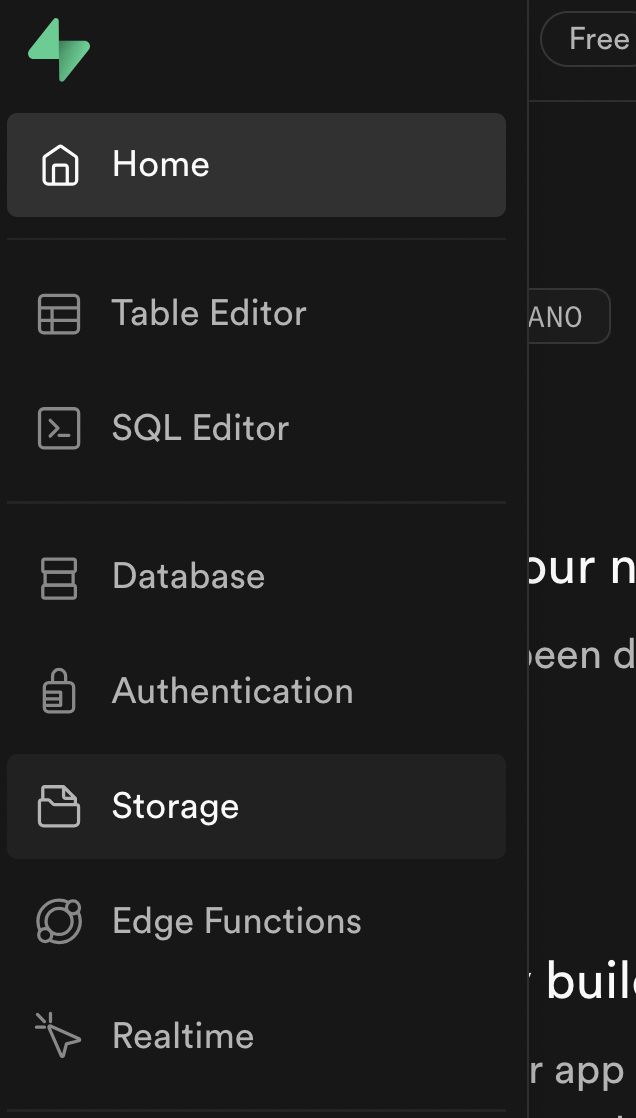Open the Realtime page
This screenshot has height=1118, width=636.
tap(183, 1036)
